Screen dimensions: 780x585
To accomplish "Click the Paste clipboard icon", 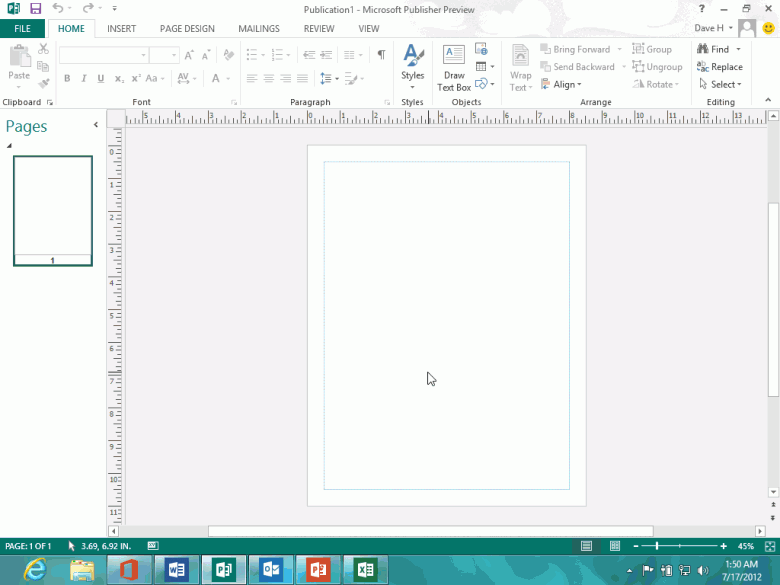I will tap(19, 56).
